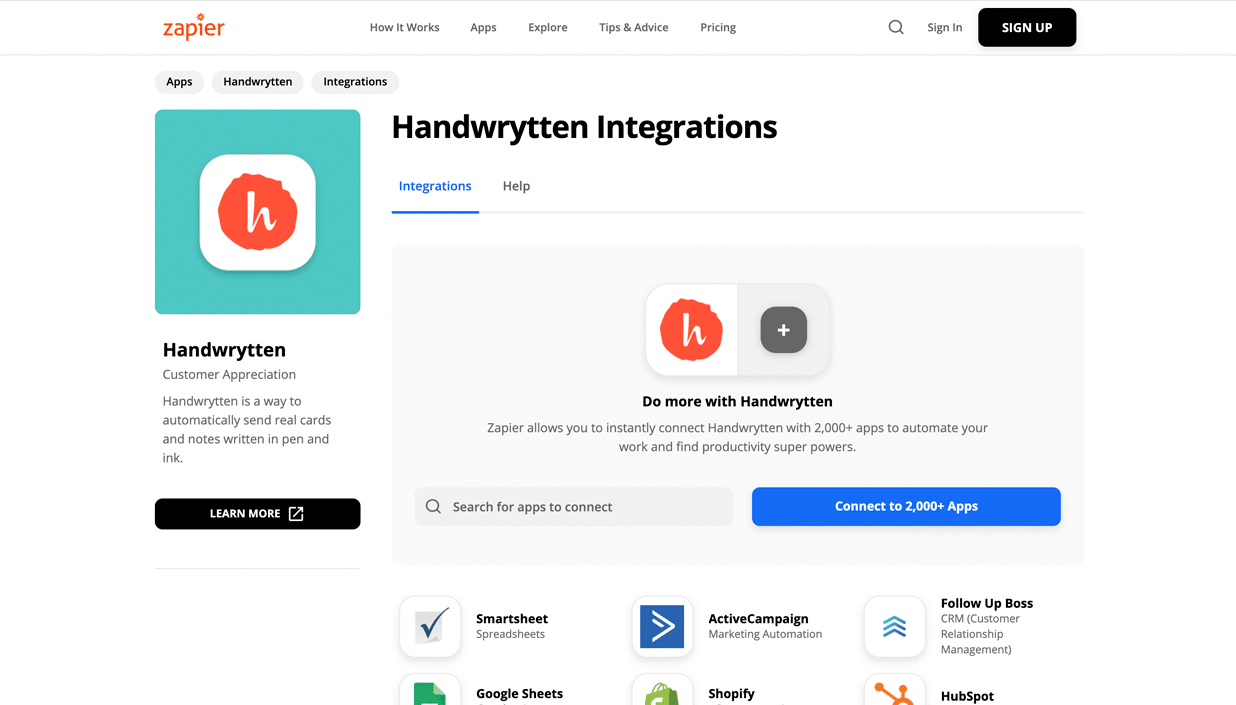
Task: Click the Sign In link
Action: click(944, 27)
